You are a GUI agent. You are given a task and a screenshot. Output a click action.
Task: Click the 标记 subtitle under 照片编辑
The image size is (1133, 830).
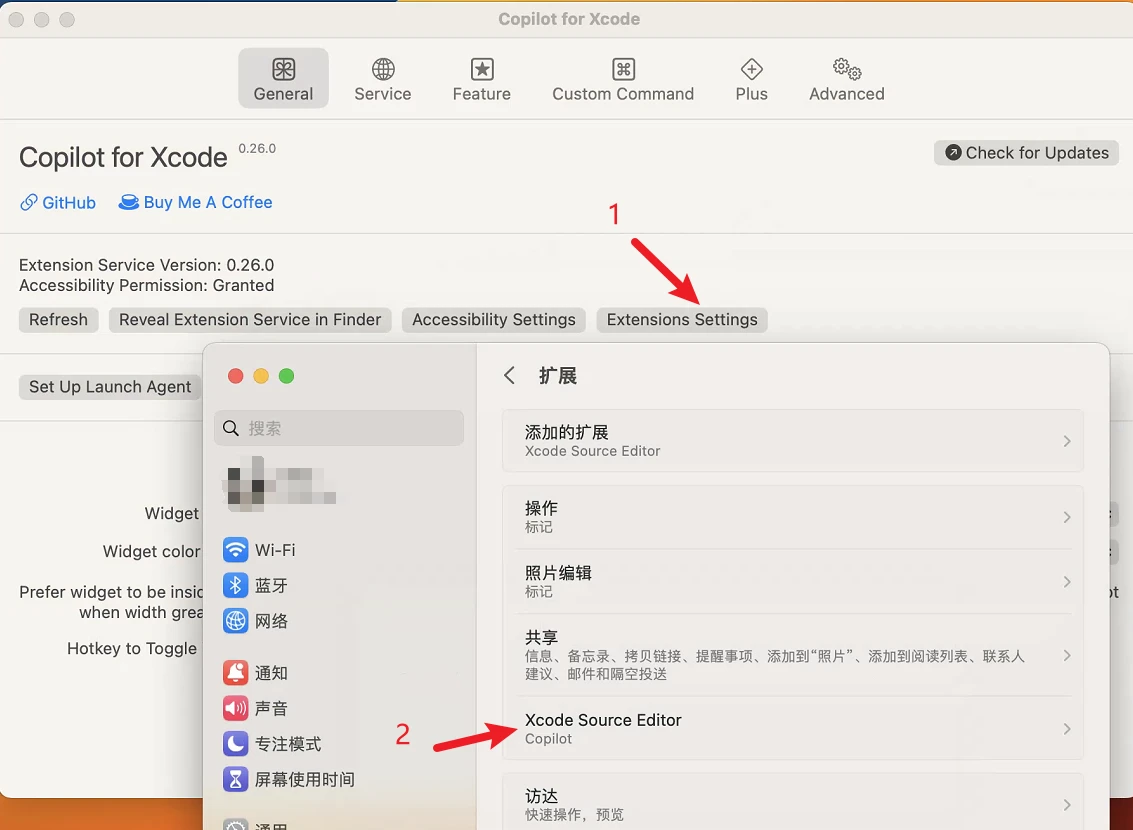point(539,592)
